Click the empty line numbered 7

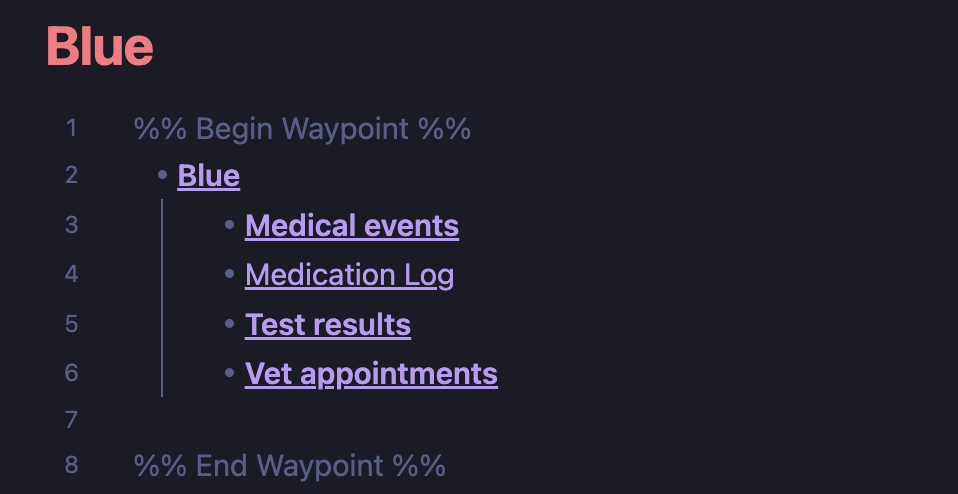pos(428,420)
